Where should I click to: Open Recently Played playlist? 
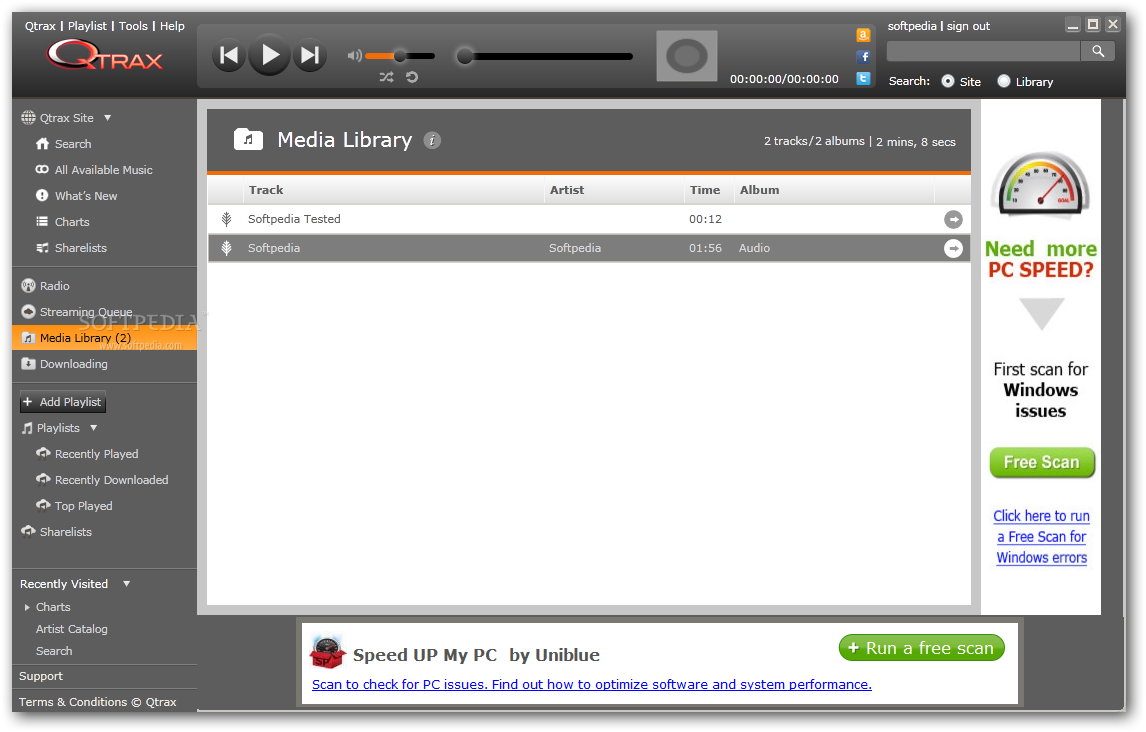click(96, 454)
